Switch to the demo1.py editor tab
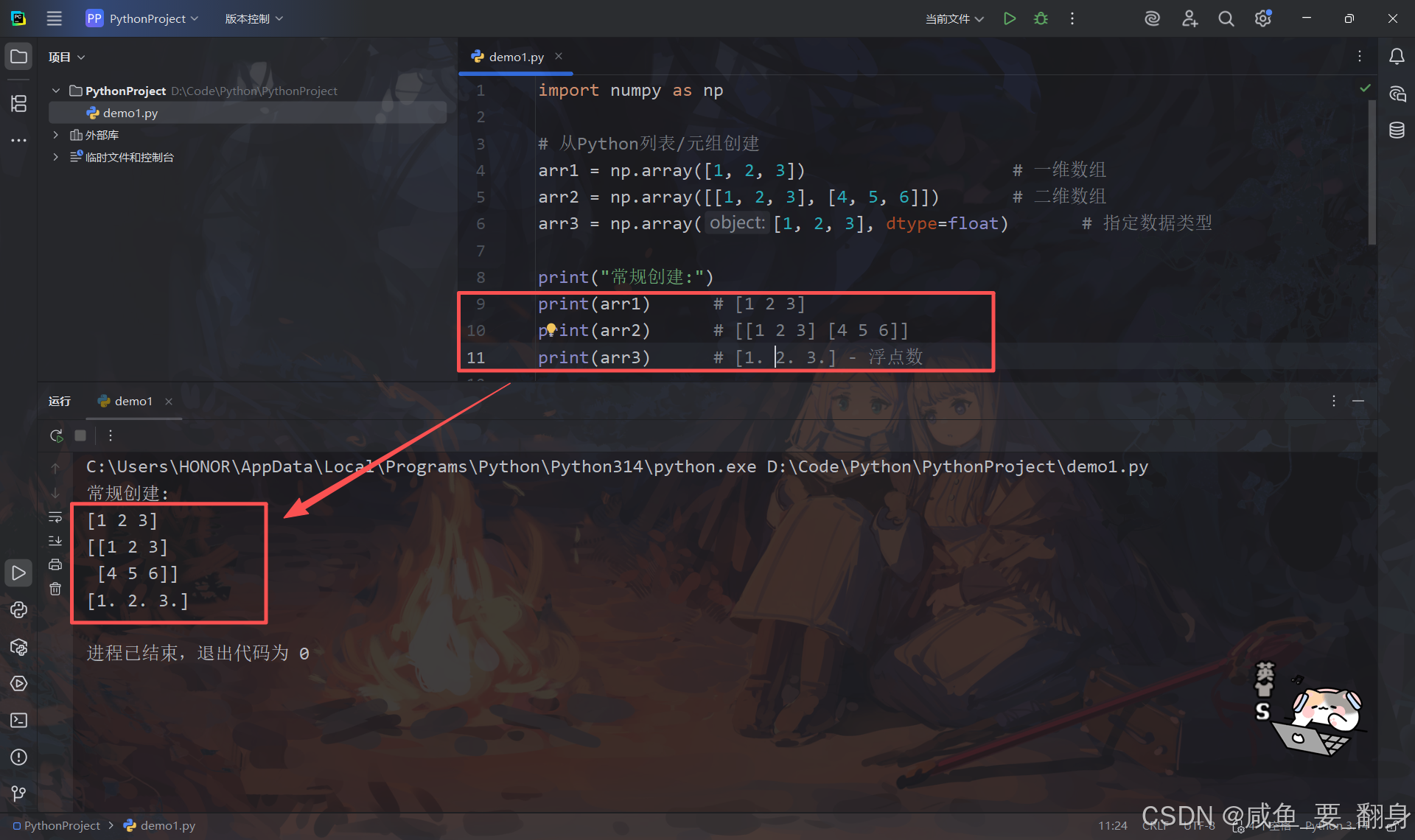The height and width of the screenshot is (840, 1415). click(516, 57)
